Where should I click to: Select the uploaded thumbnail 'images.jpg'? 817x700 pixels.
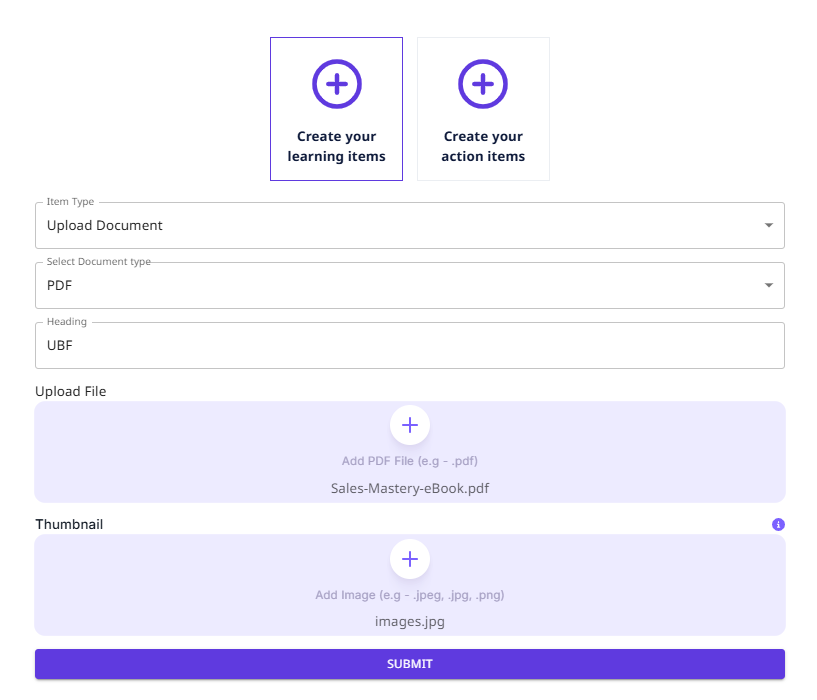409,621
